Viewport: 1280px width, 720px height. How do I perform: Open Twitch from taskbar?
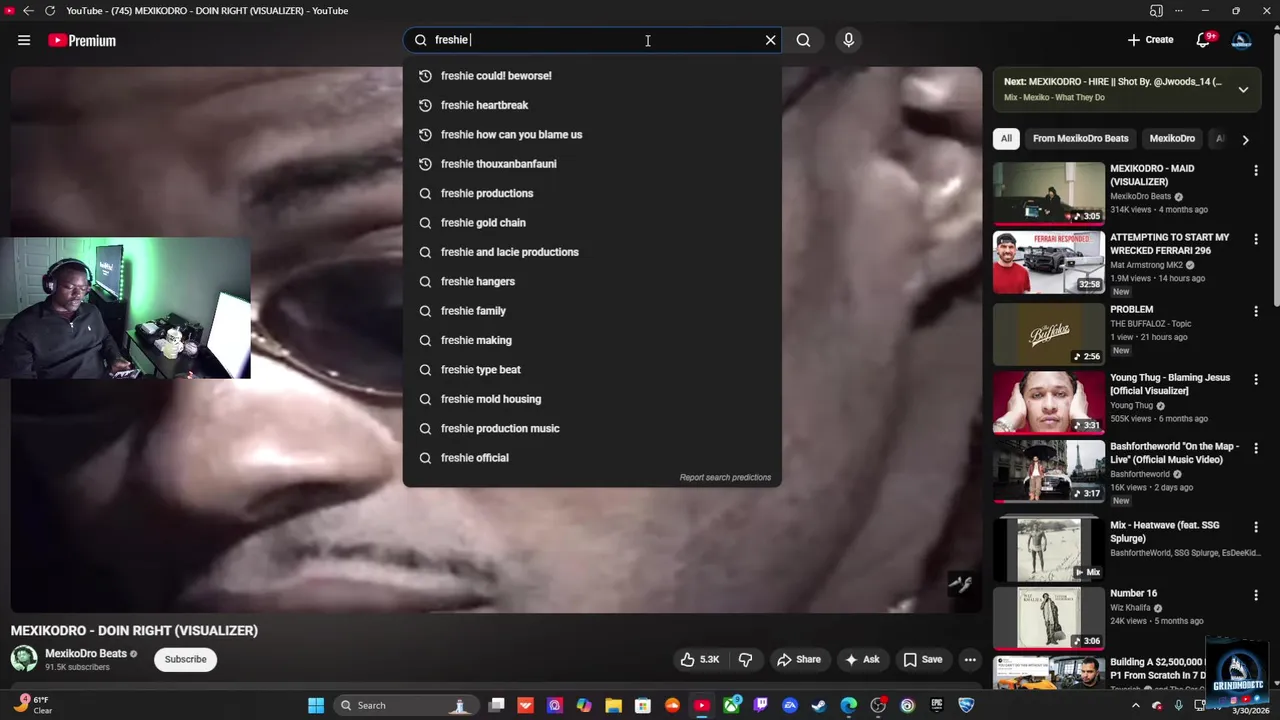tap(760, 705)
